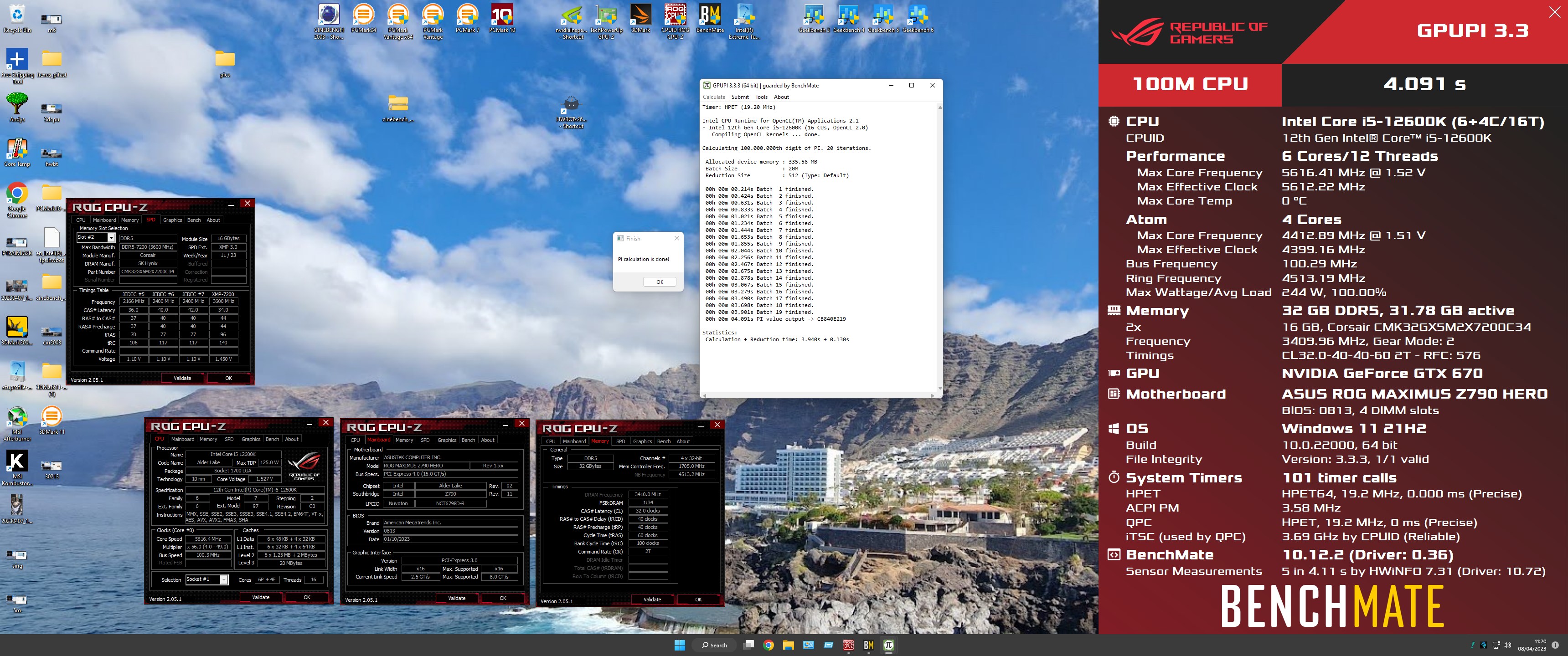Select Caches-window Mainboard tab in CPU-Z Processor window

coord(183,439)
